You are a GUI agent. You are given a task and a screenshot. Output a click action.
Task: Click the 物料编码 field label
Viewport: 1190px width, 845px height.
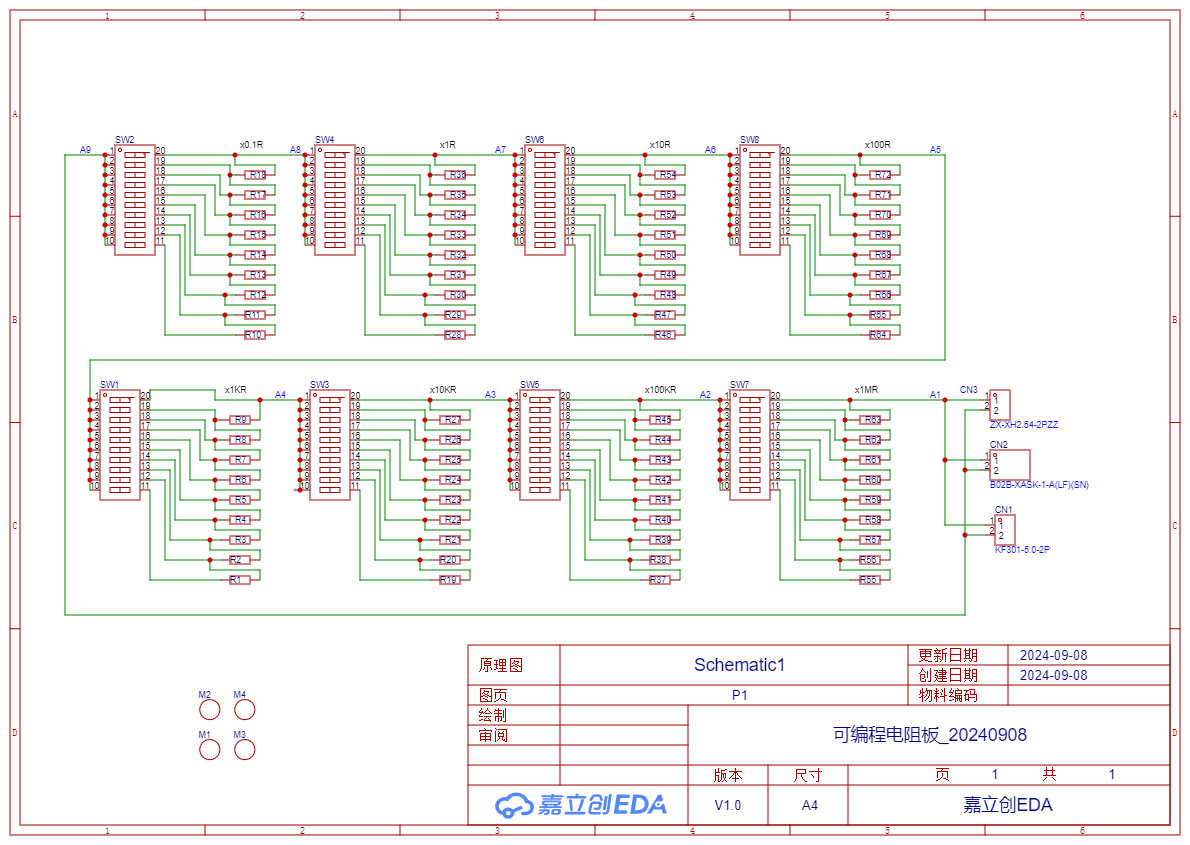click(x=948, y=695)
